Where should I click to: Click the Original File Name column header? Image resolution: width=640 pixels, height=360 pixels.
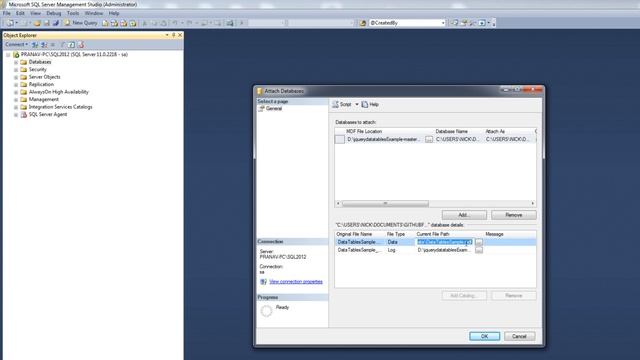tap(354, 234)
